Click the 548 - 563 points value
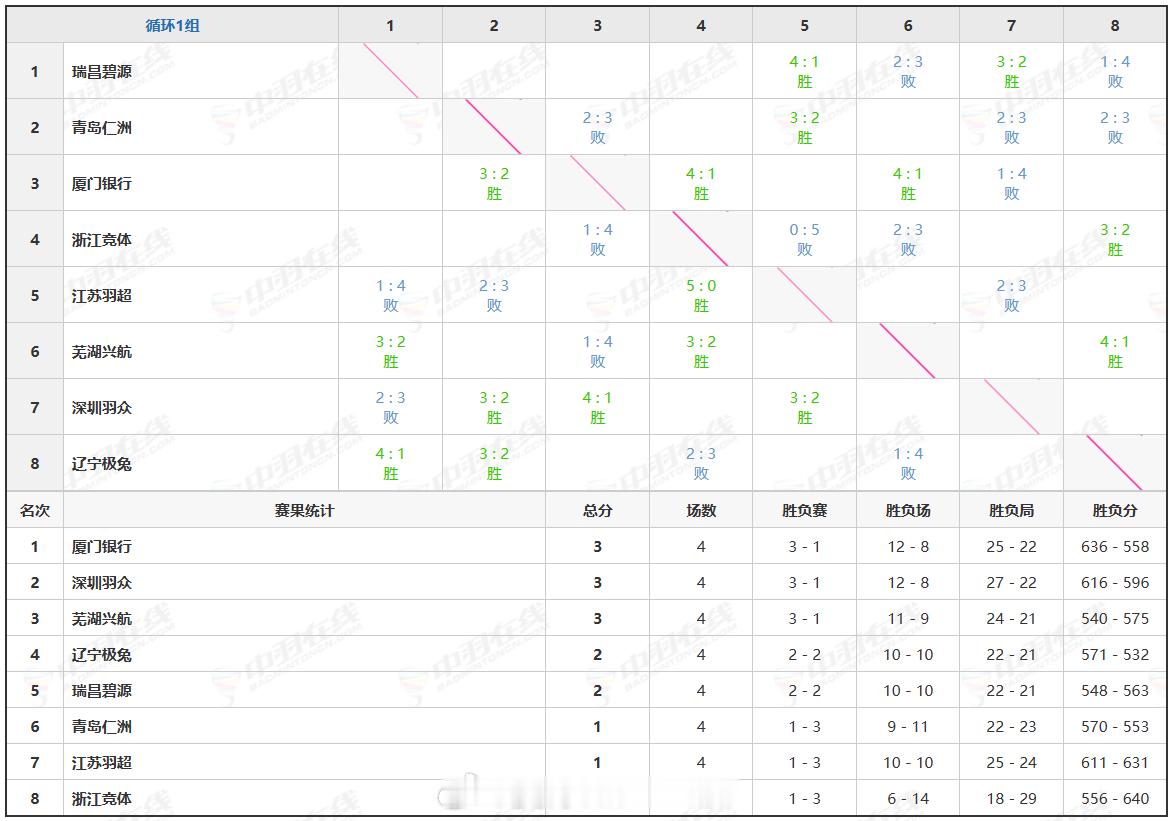This screenshot has height=821, width=1172. pos(1114,691)
